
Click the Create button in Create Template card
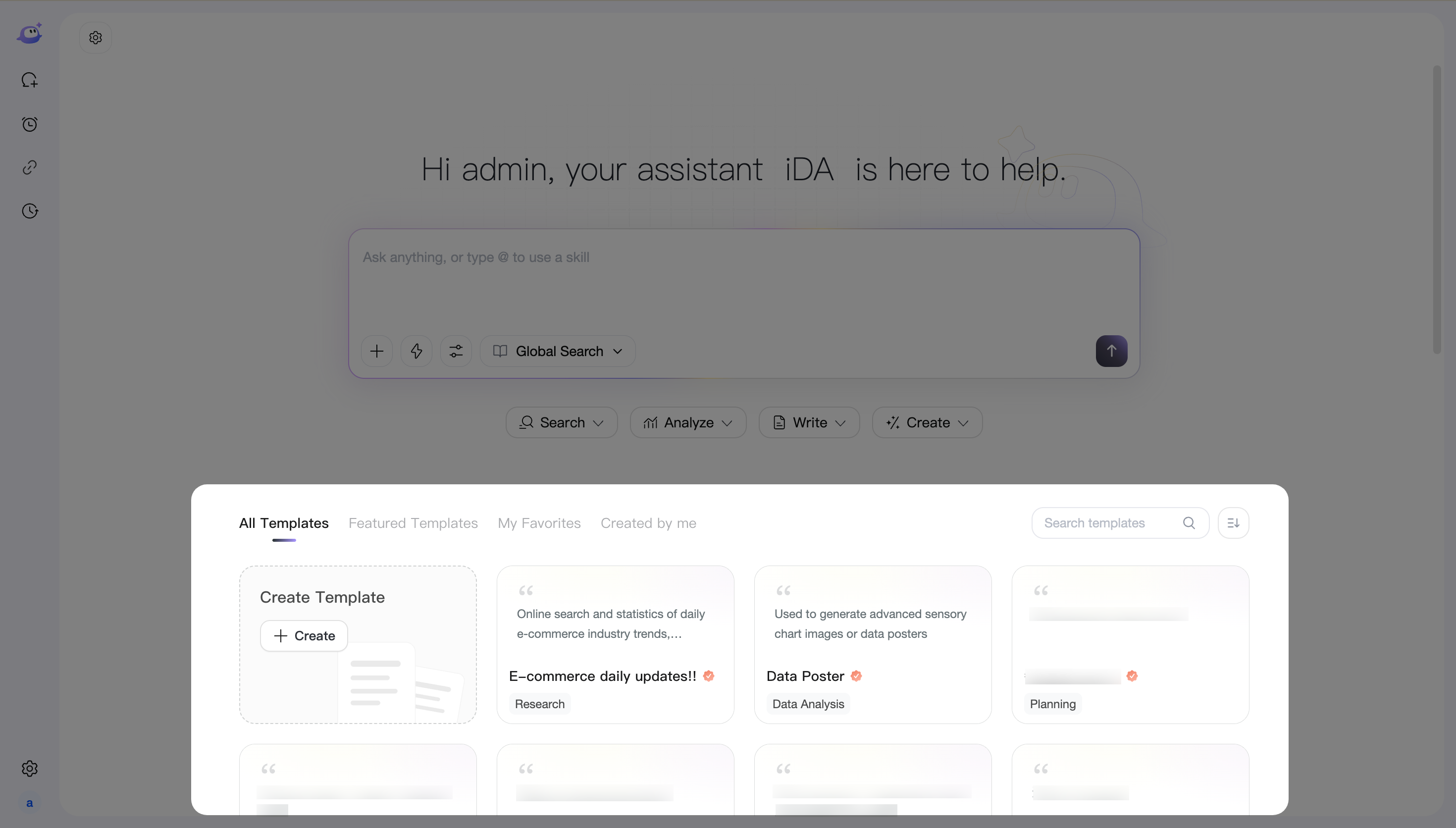[304, 636]
